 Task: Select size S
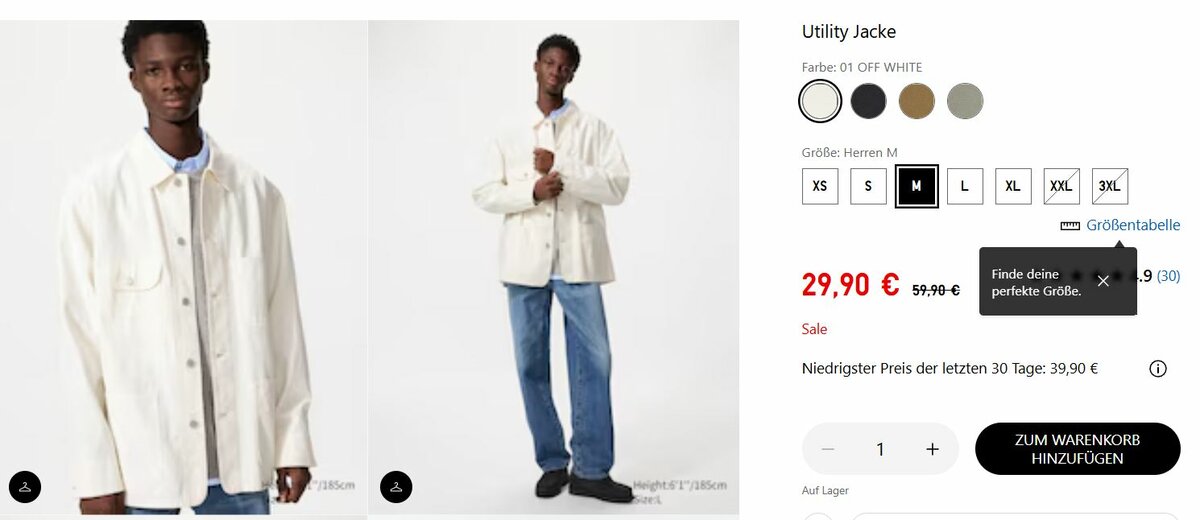click(868, 186)
